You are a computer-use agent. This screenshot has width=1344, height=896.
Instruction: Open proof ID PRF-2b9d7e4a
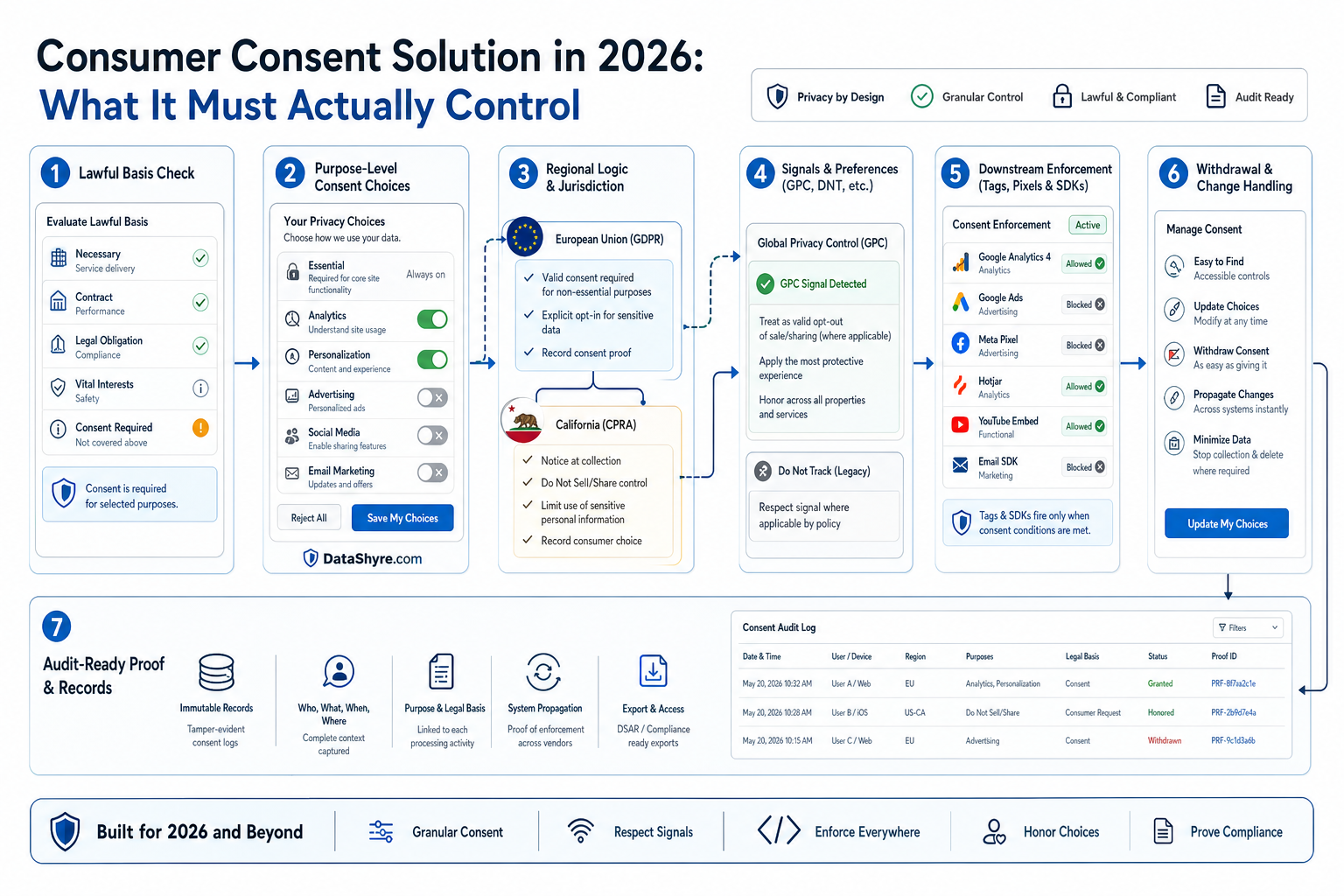tap(1233, 712)
